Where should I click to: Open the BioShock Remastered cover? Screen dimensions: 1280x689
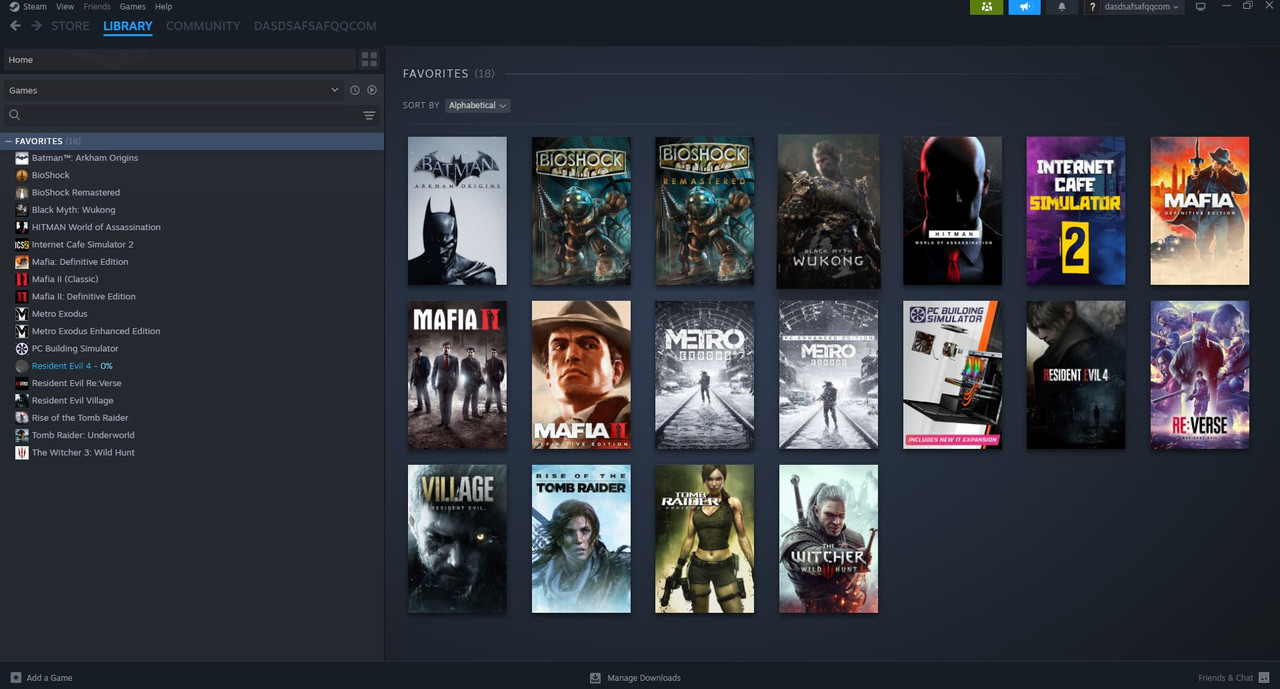pyautogui.click(x=705, y=211)
